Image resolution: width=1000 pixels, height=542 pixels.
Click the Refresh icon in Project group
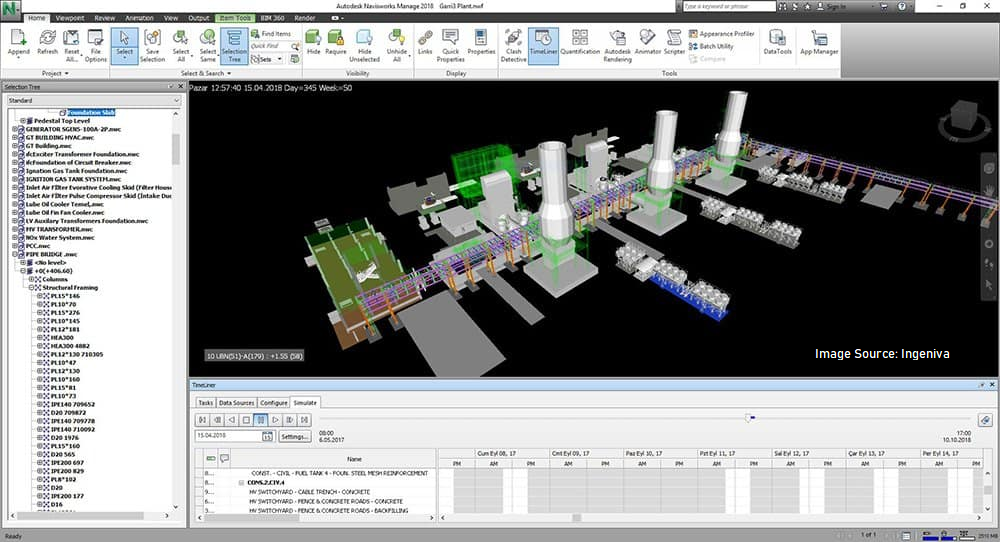(47, 40)
